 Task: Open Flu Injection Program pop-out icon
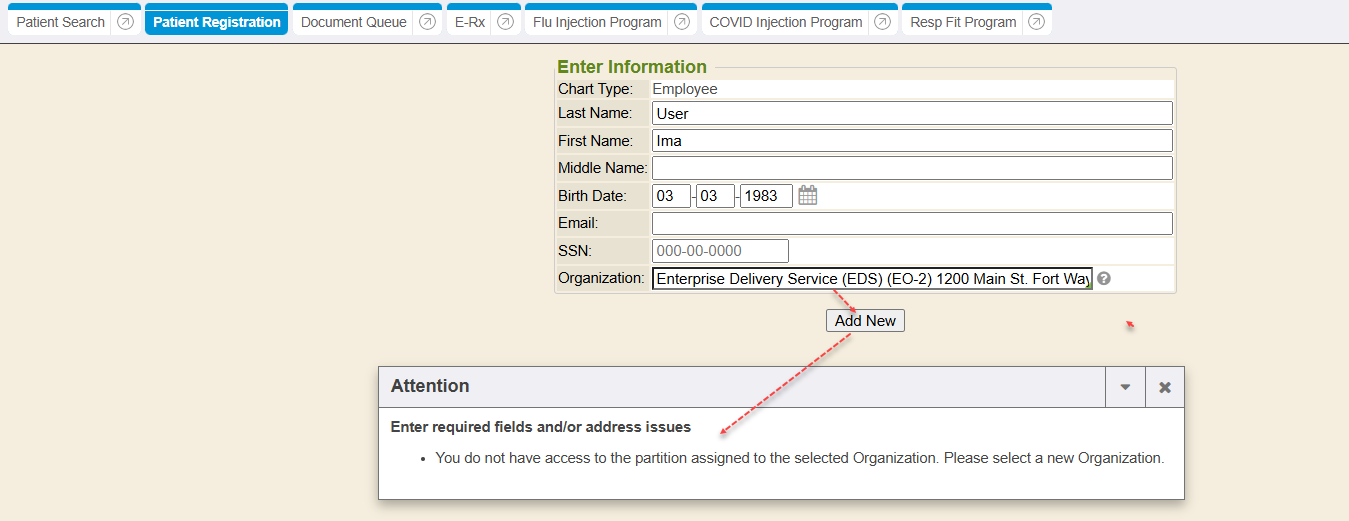coord(681,22)
